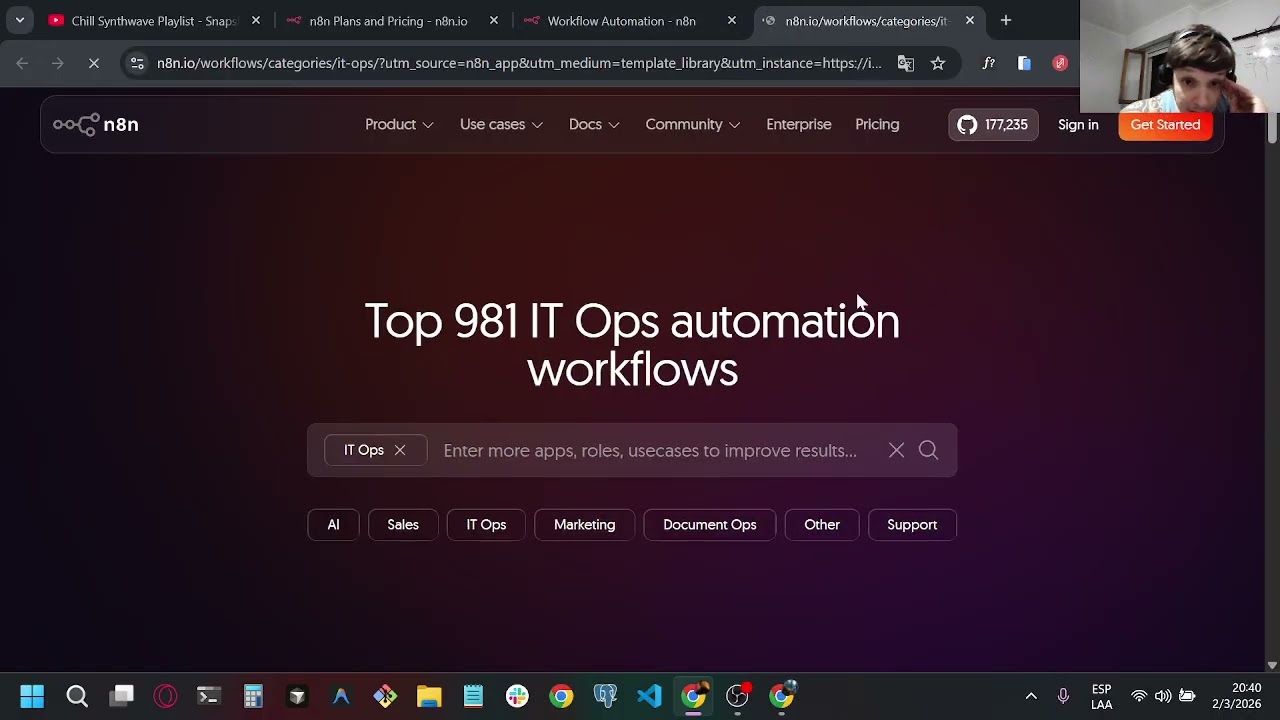Open Windows taskbar search
Image resolution: width=1280 pixels, height=720 pixels.
(x=77, y=696)
